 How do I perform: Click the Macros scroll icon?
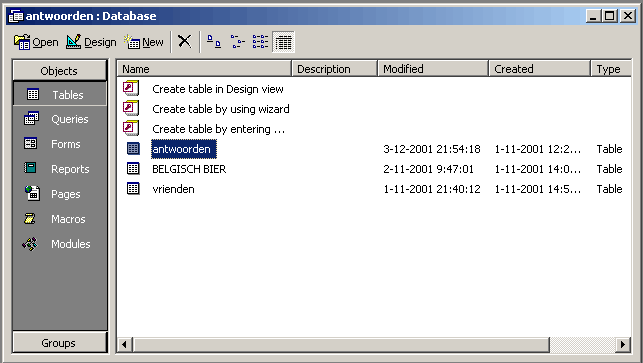point(30,218)
